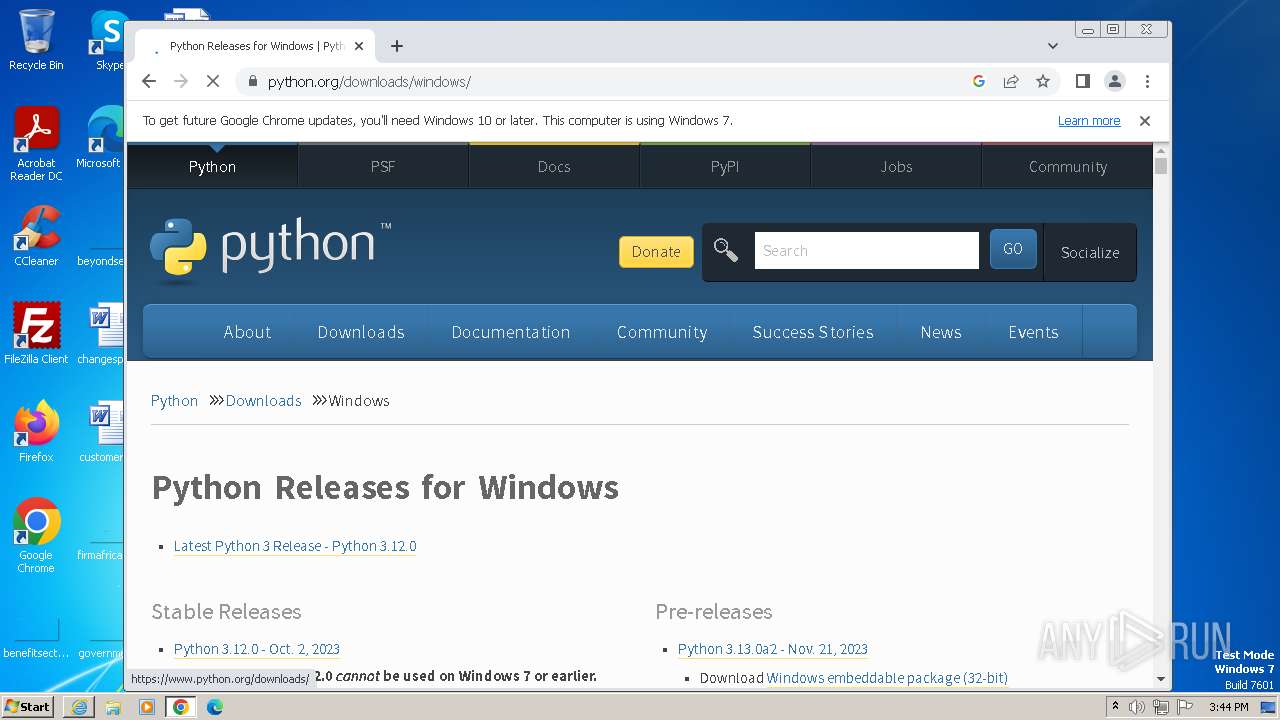The image size is (1280, 720).
Task: Click the volume speaker tray icon
Action: point(1137,707)
